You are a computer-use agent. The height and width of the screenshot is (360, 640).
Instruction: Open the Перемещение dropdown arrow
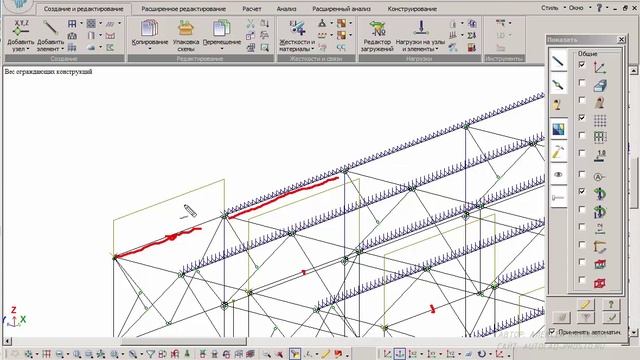tap(222, 49)
